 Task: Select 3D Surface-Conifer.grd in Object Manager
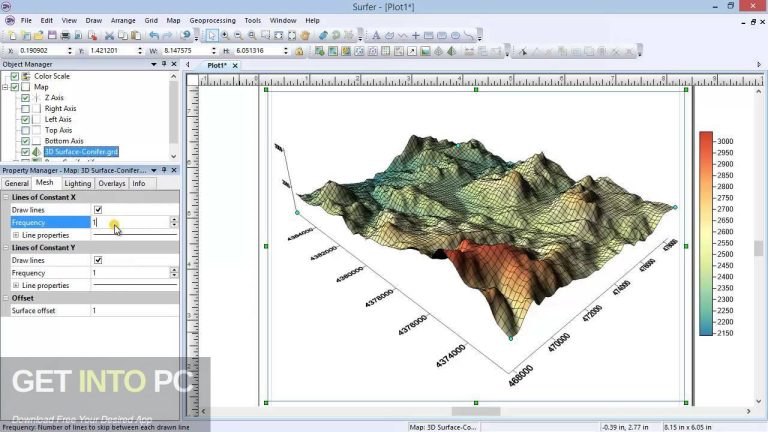click(x=80, y=152)
